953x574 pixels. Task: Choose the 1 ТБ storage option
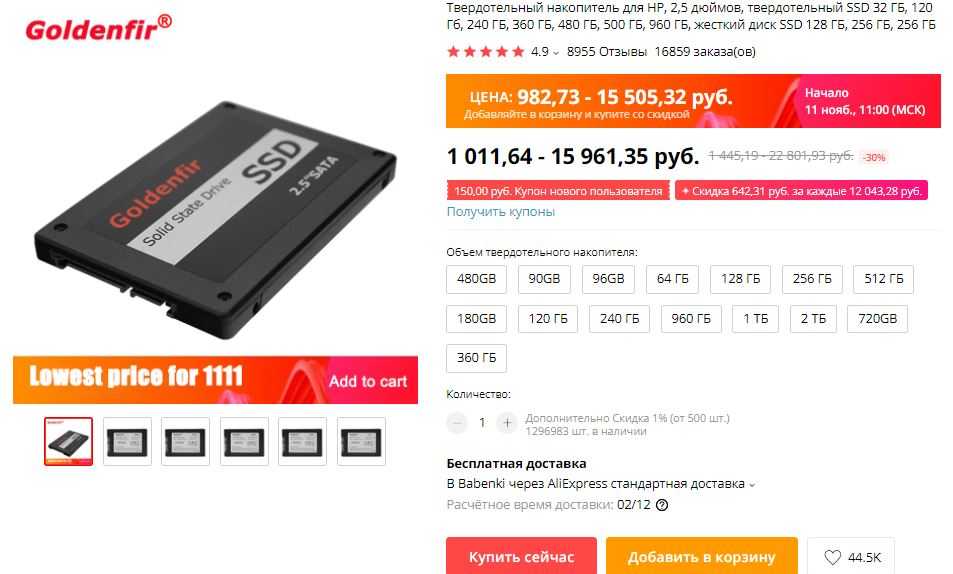pyautogui.click(x=755, y=319)
